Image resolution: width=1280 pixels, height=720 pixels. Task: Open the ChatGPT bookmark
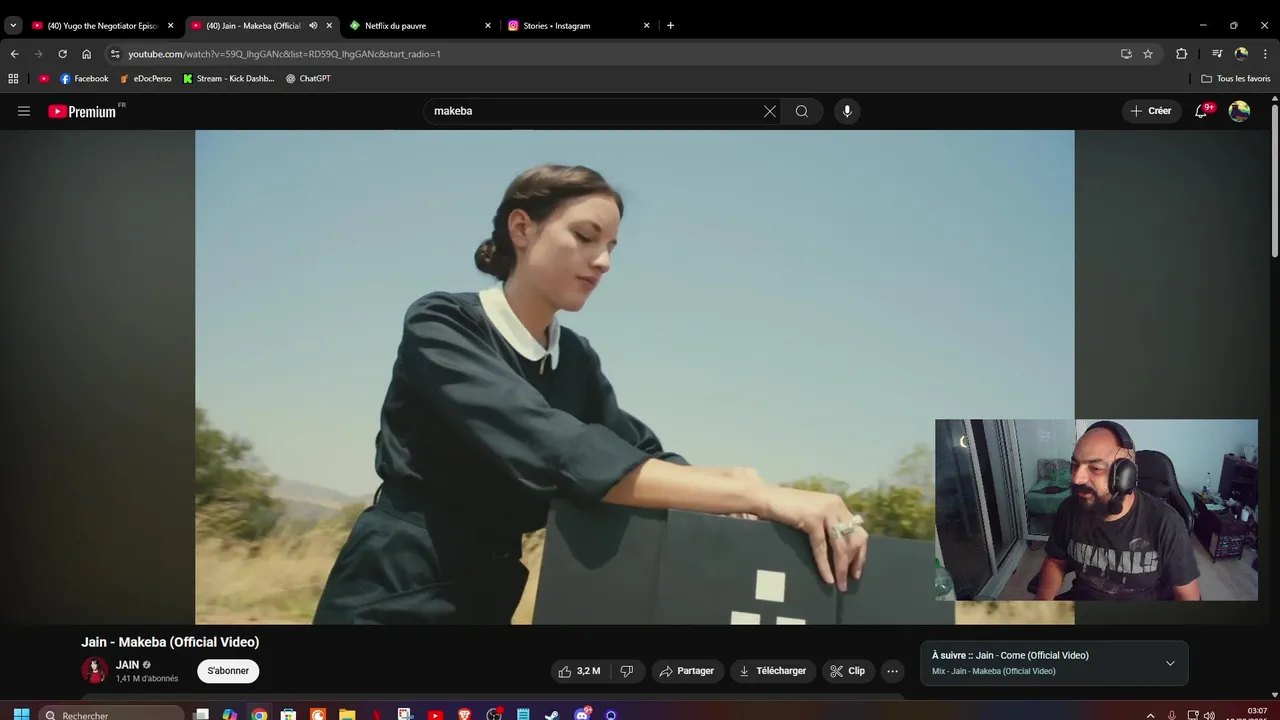pos(308,78)
